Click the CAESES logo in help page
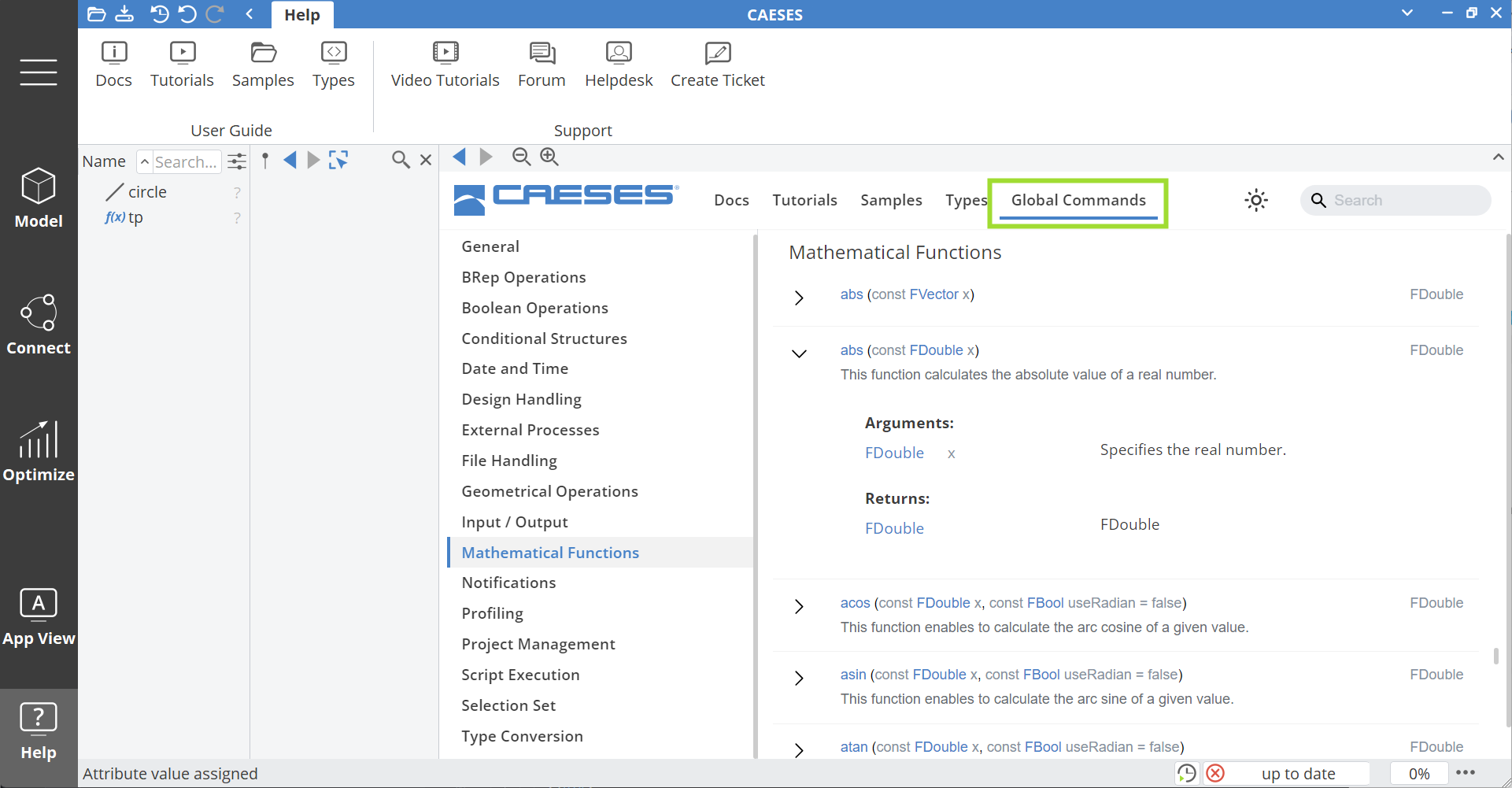Image resolution: width=1512 pixels, height=788 pixels. 566,199
